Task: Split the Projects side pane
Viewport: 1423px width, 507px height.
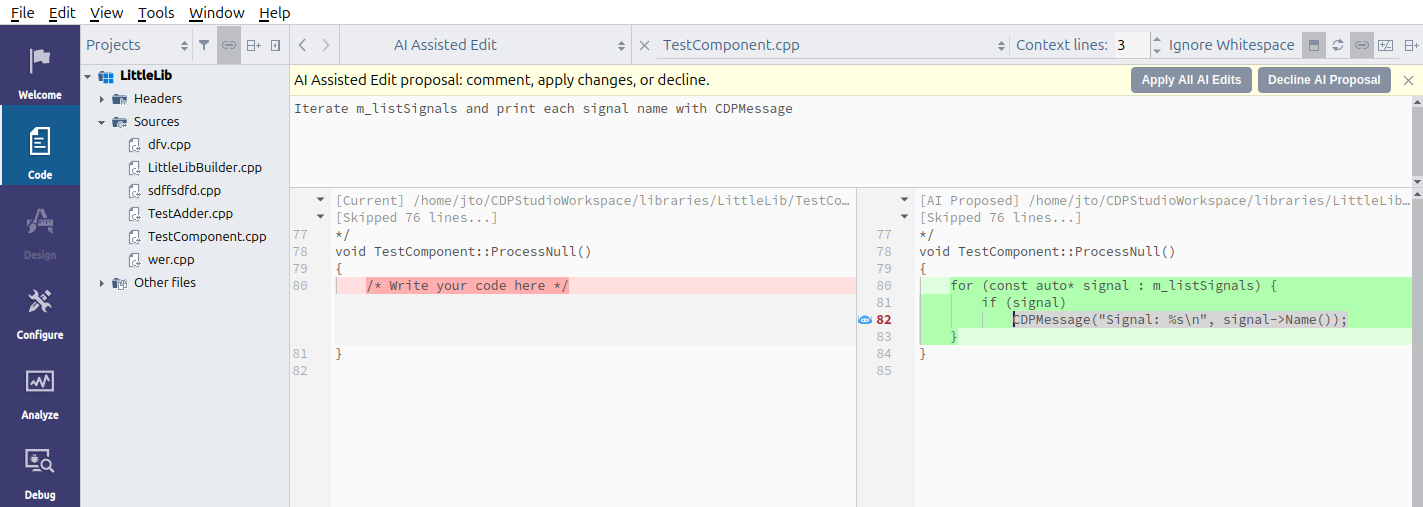Action: coord(253,45)
